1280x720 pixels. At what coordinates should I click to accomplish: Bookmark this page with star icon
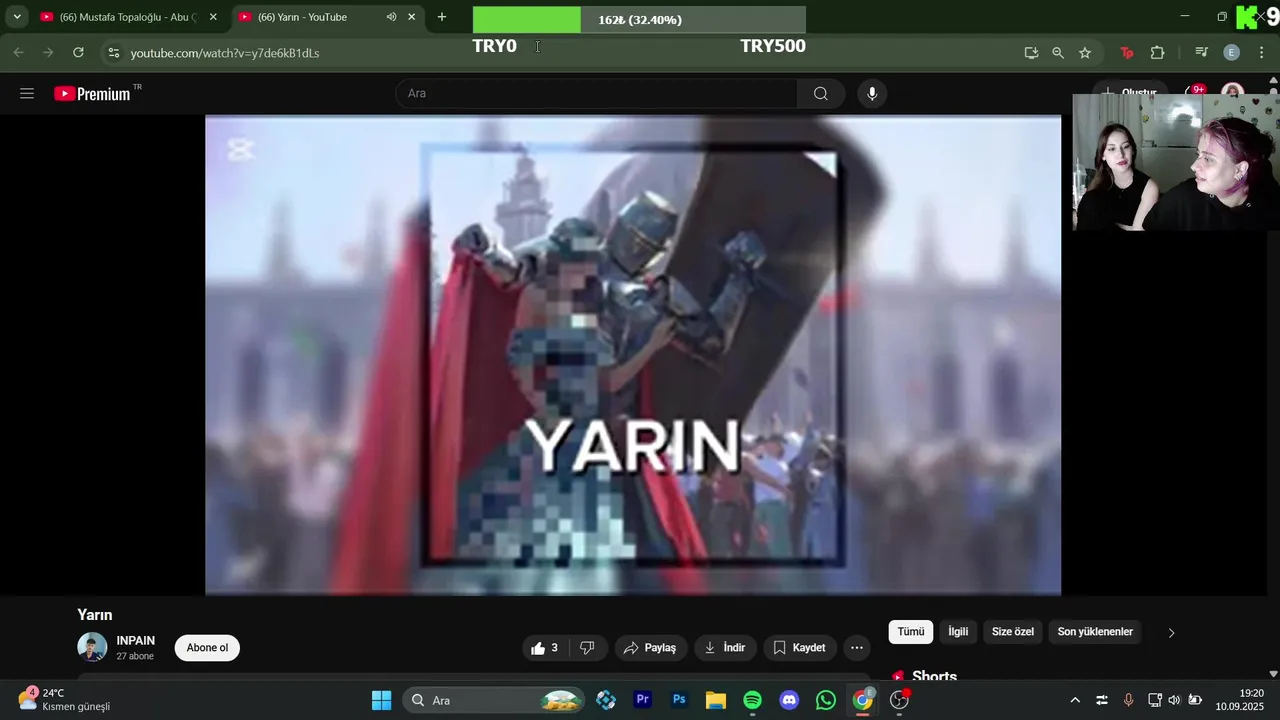click(x=1085, y=52)
